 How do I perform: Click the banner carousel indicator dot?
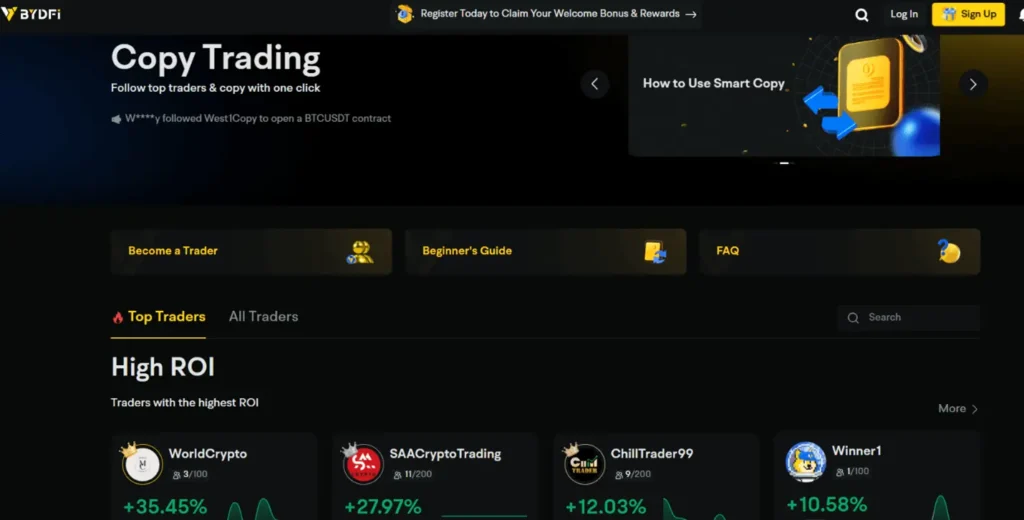click(784, 163)
